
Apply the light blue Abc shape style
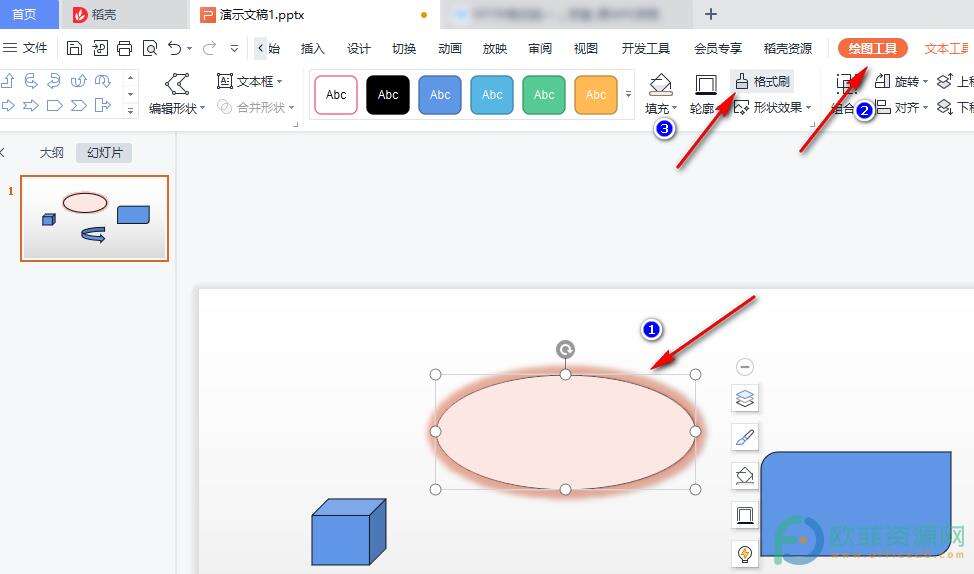pyautogui.click(x=492, y=94)
